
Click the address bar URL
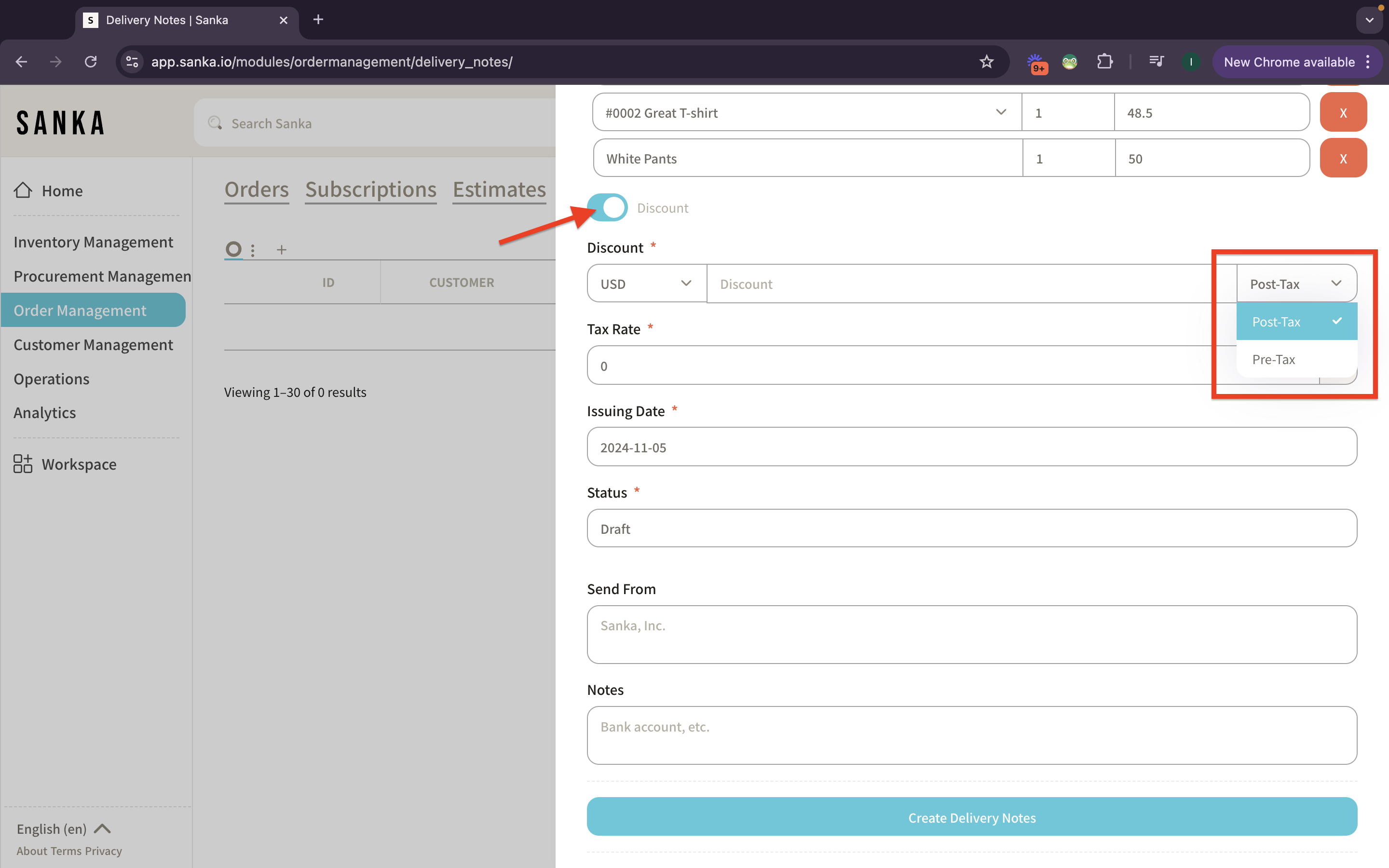[x=331, y=61]
